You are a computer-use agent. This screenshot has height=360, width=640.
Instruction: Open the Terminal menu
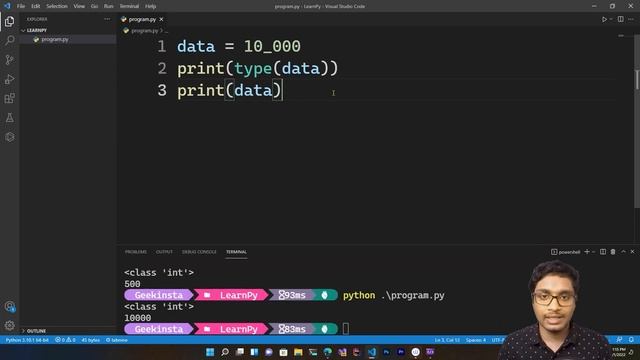(129, 6)
